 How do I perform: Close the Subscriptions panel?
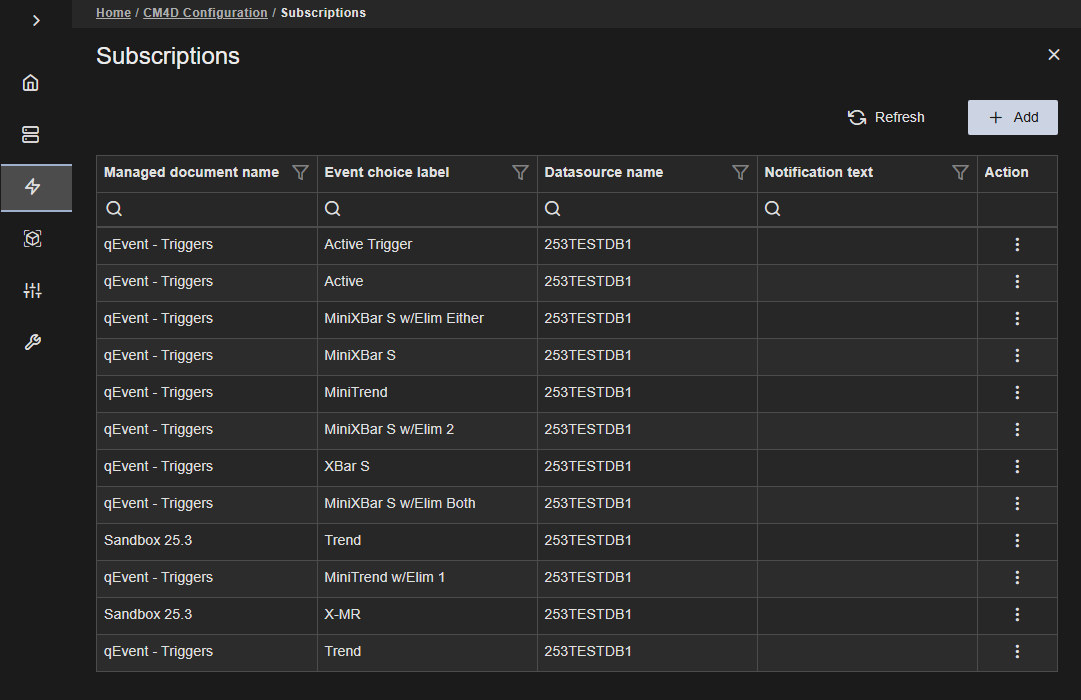pyautogui.click(x=1053, y=55)
